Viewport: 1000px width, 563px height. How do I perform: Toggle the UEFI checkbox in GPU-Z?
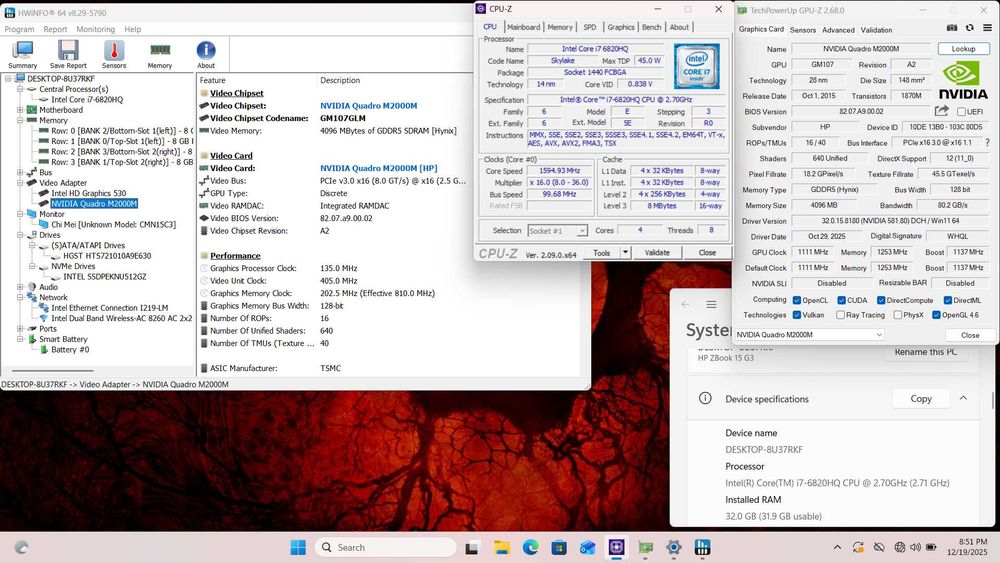(961, 112)
